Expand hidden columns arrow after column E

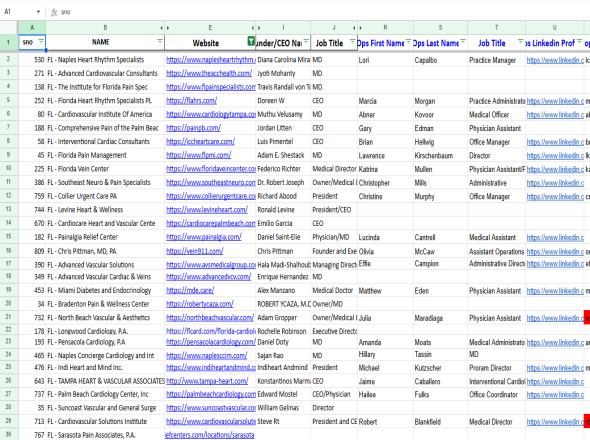pos(253,28)
